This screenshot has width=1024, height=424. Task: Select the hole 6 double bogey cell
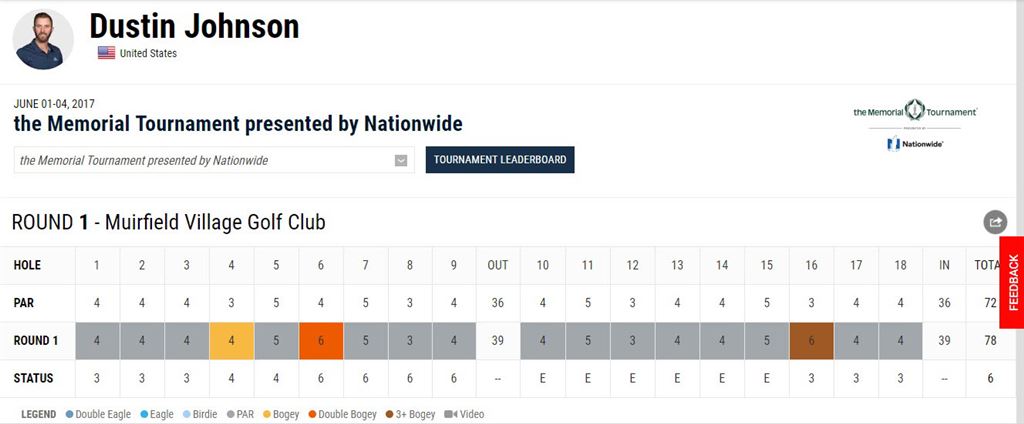click(x=321, y=341)
